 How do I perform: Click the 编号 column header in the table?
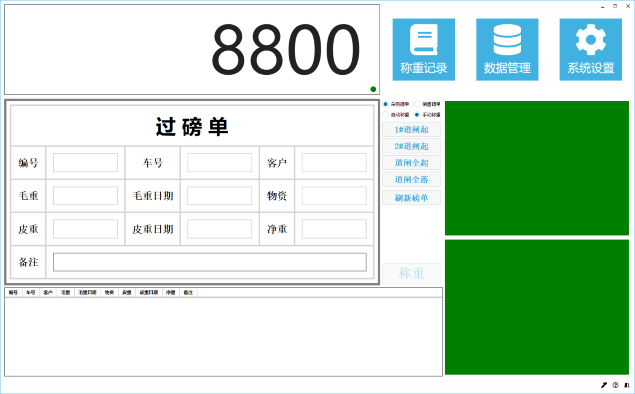[13, 292]
